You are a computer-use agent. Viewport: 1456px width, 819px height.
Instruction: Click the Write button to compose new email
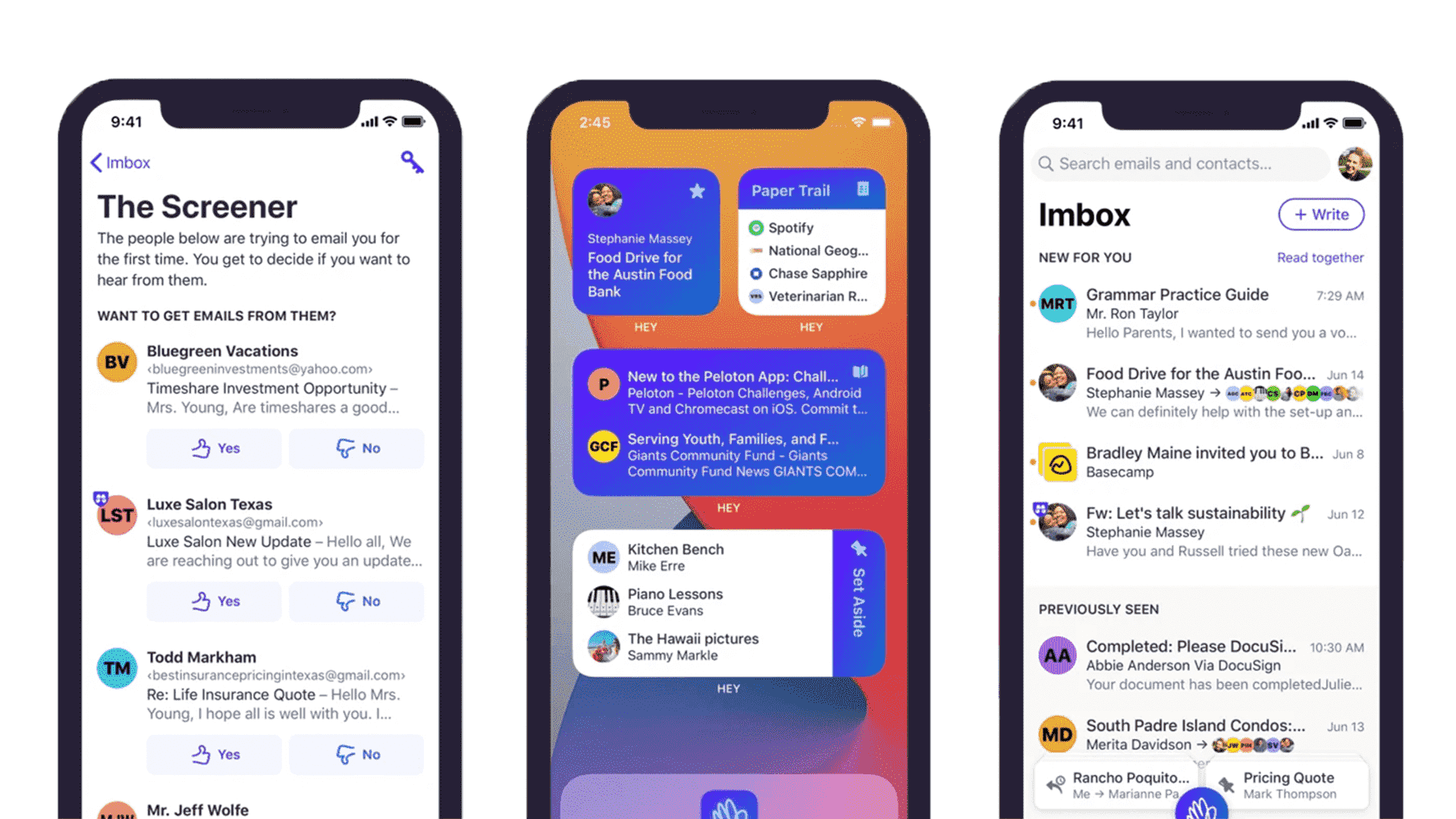pyautogui.click(x=1321, y=214)
